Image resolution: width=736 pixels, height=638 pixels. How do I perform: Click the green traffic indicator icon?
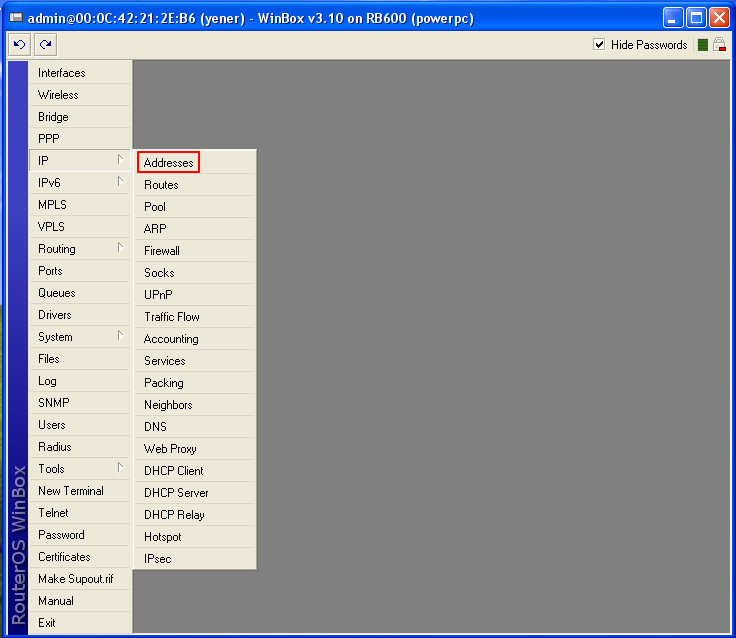[x=703, y=45]
